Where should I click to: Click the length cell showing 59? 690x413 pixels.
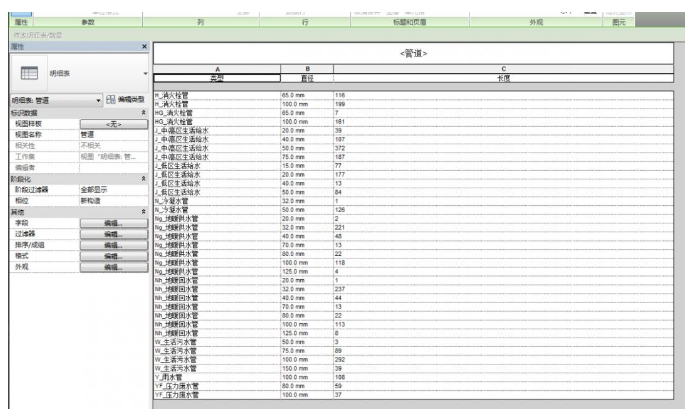(x=503, y=386)
